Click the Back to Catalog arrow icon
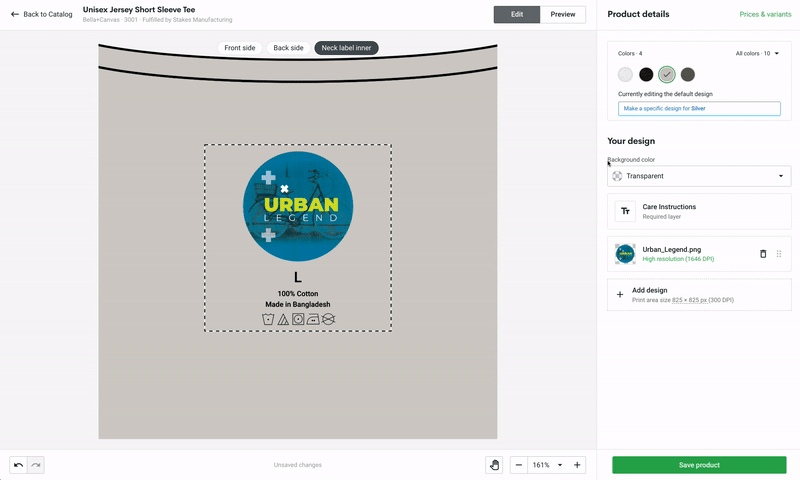 coord(15,14)
